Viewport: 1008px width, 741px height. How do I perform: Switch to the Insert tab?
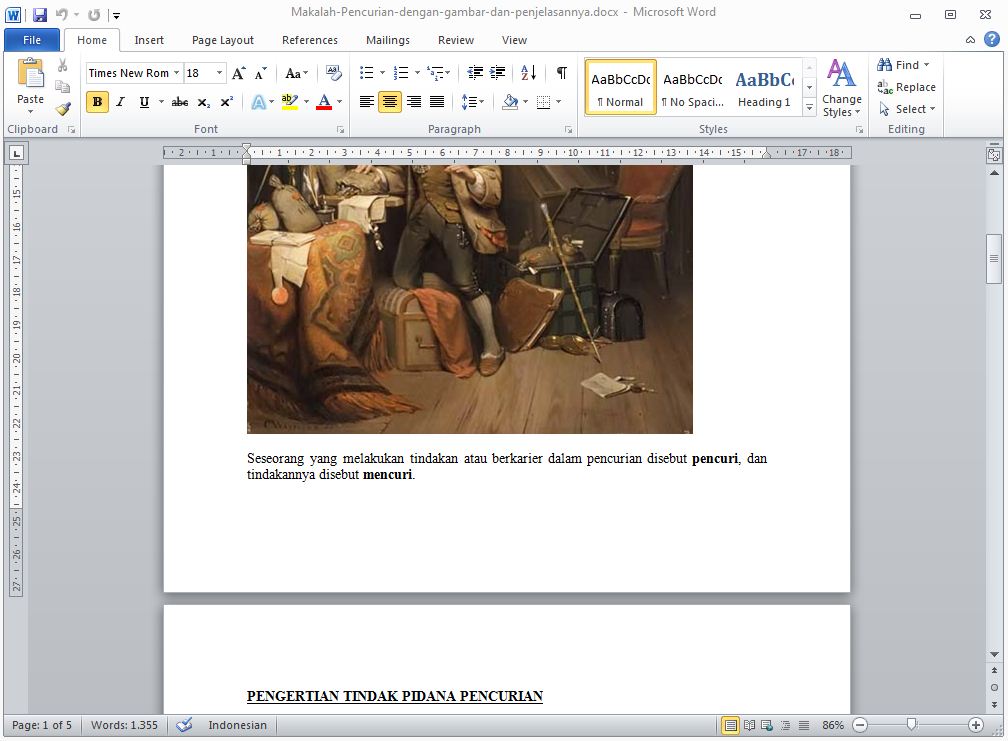click(x=149, y=40)
